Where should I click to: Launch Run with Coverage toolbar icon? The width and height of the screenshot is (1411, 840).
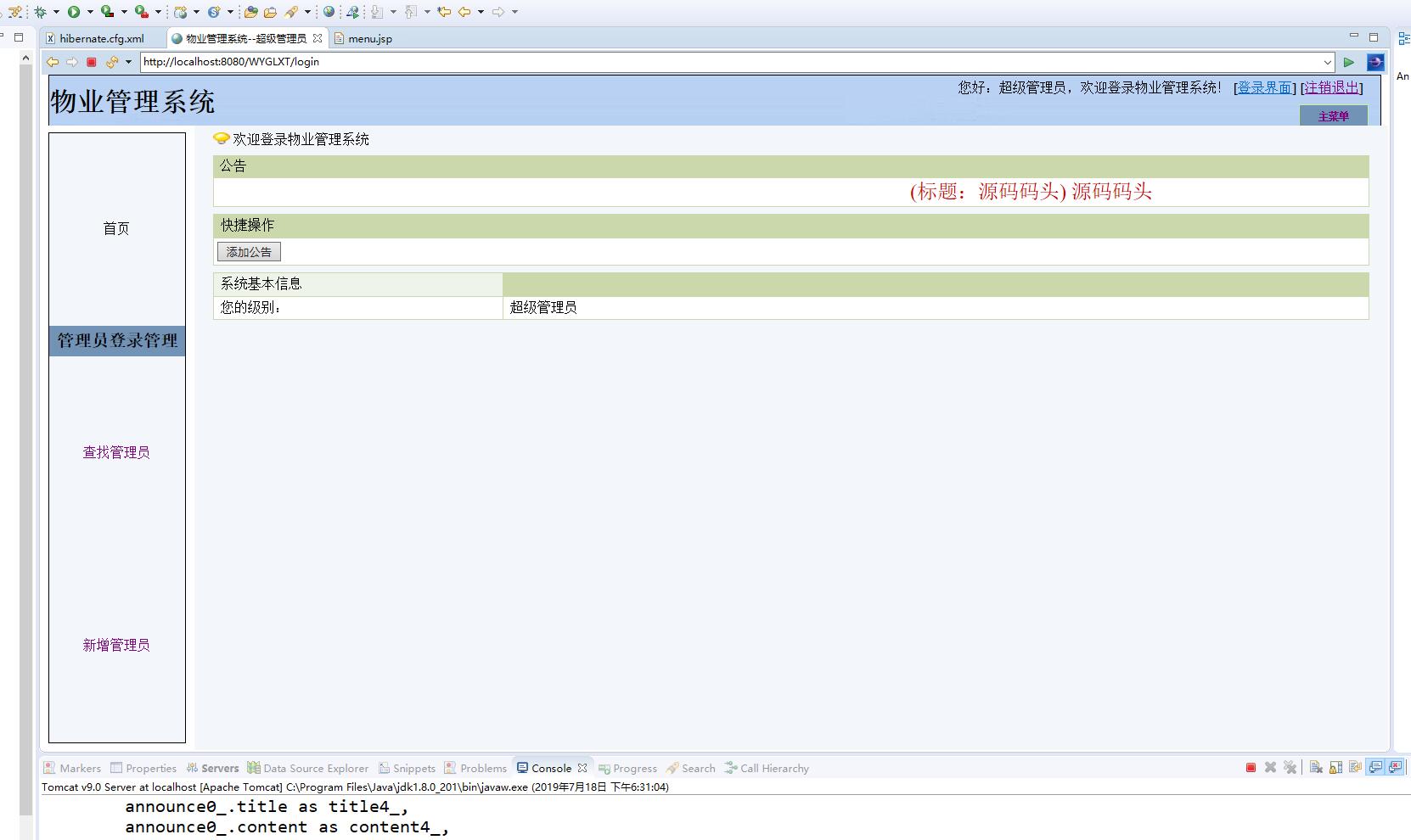tap(107, 12)
